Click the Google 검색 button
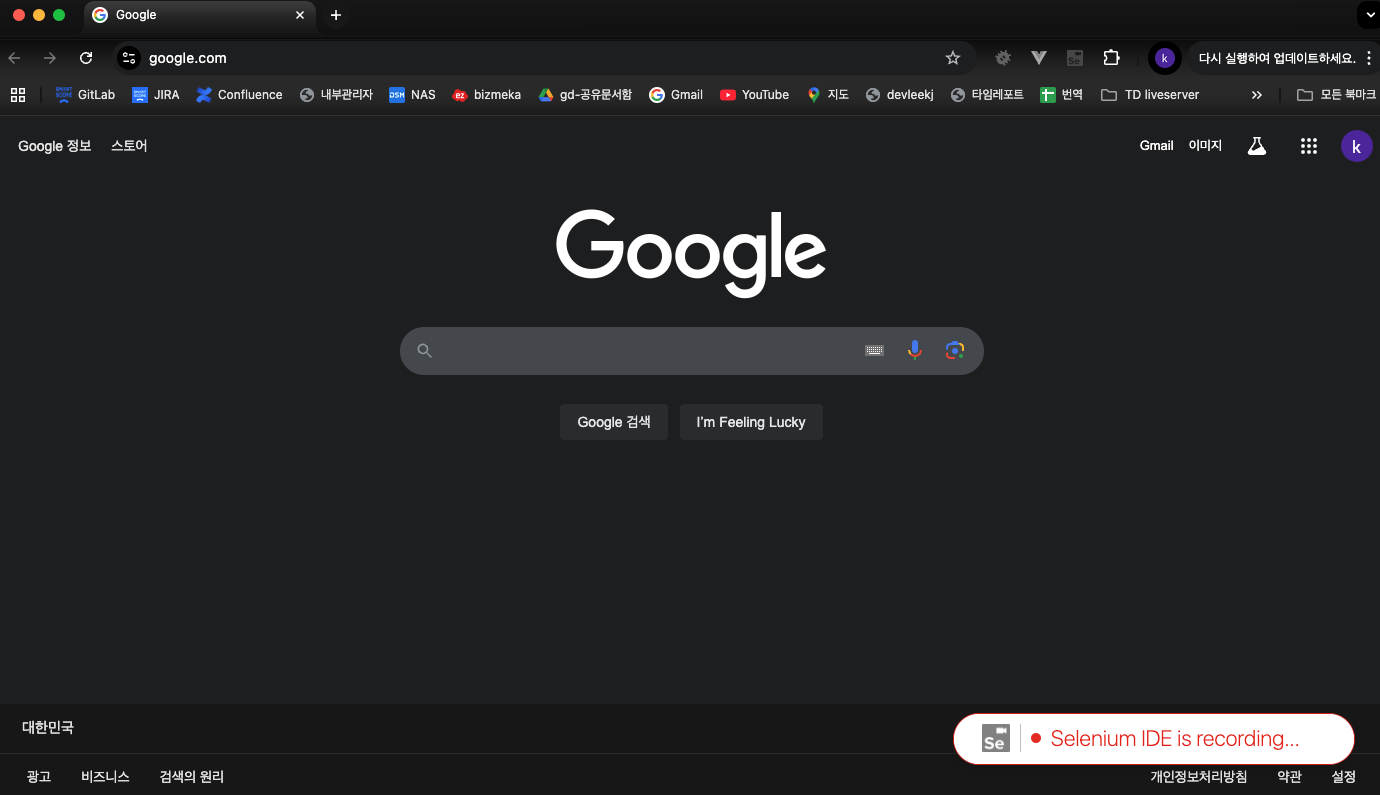The image size is (1380, 795). (614, 422)
